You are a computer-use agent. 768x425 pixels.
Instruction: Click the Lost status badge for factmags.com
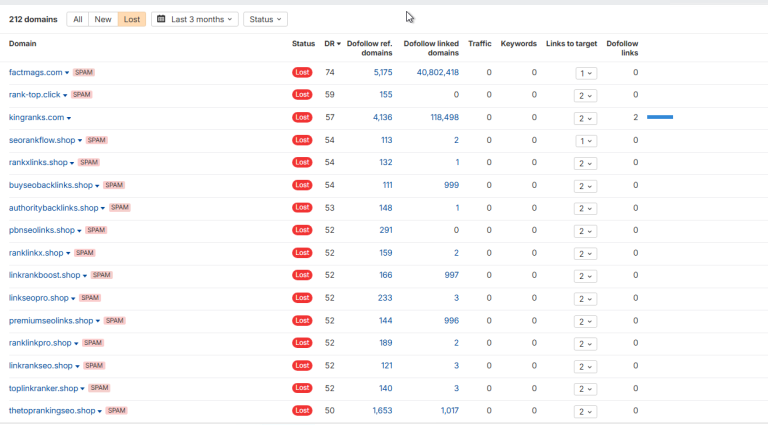click(302, 72)
